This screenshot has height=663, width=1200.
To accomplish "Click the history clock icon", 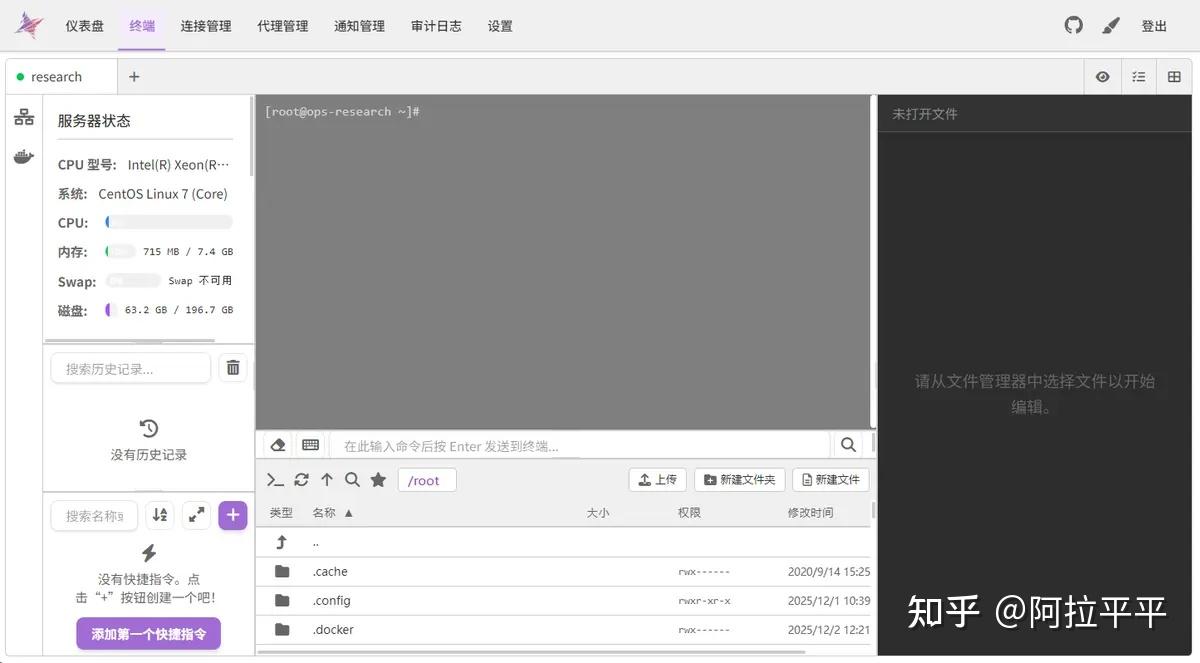I will point(149,428).
